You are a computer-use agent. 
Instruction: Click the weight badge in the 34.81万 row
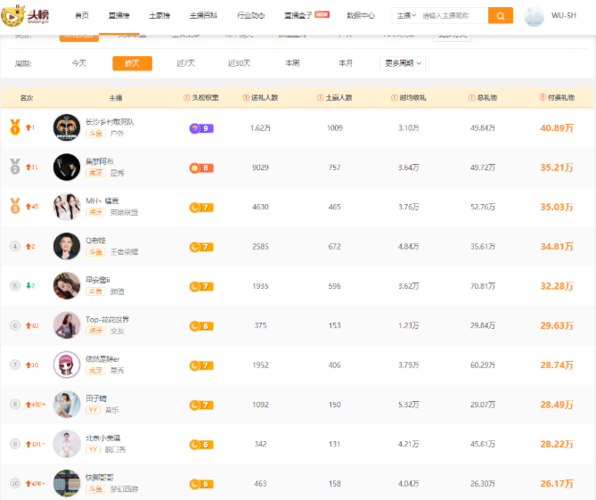coord(201,247)
